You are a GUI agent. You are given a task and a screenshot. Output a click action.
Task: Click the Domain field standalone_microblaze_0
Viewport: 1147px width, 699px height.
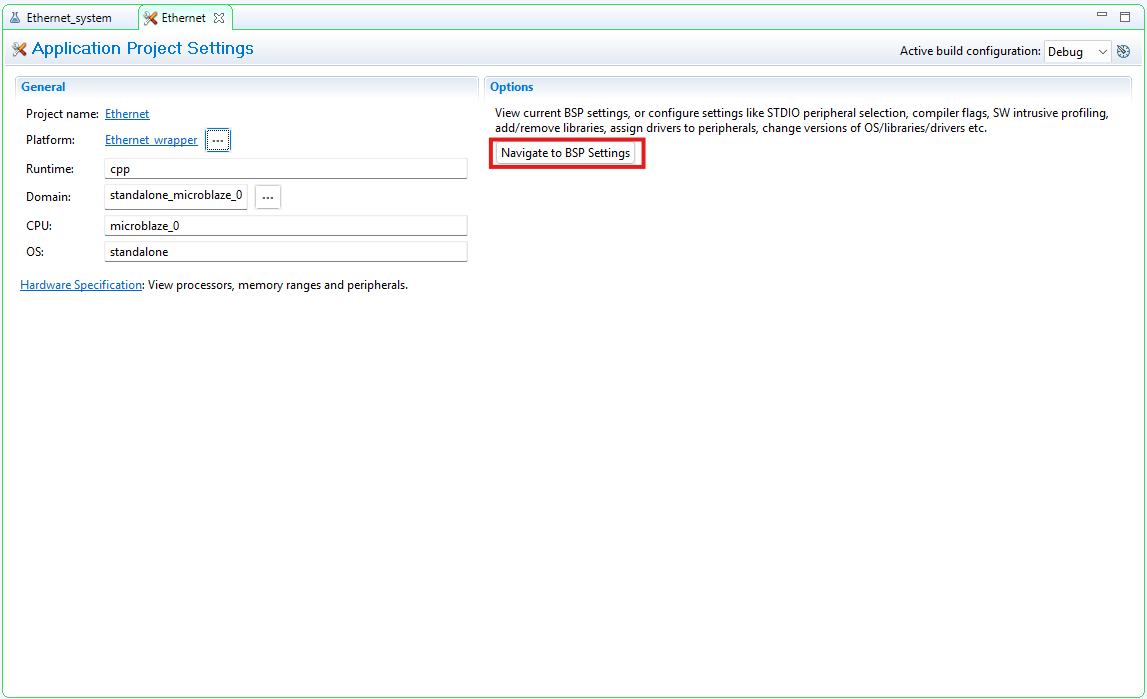coord(176,196)
